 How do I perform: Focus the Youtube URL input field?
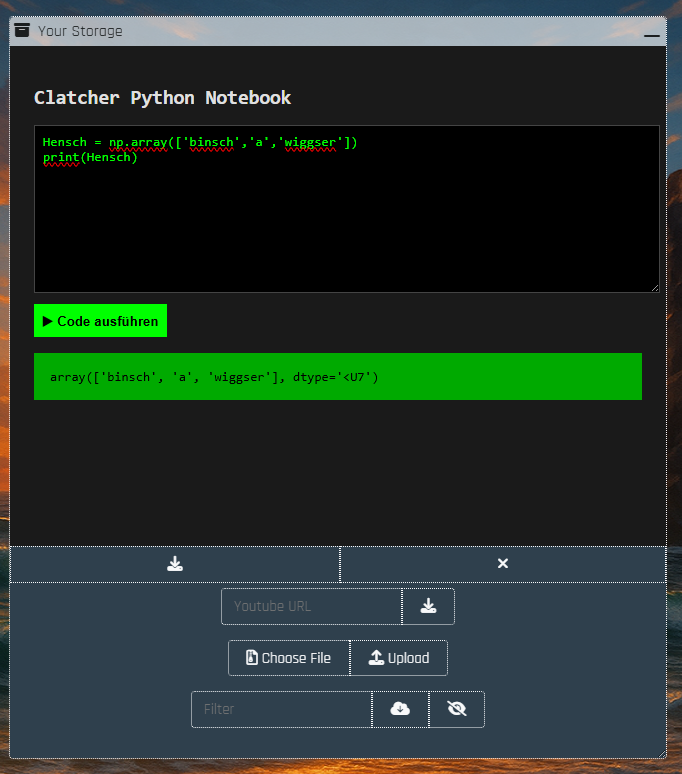coord(311,606)
